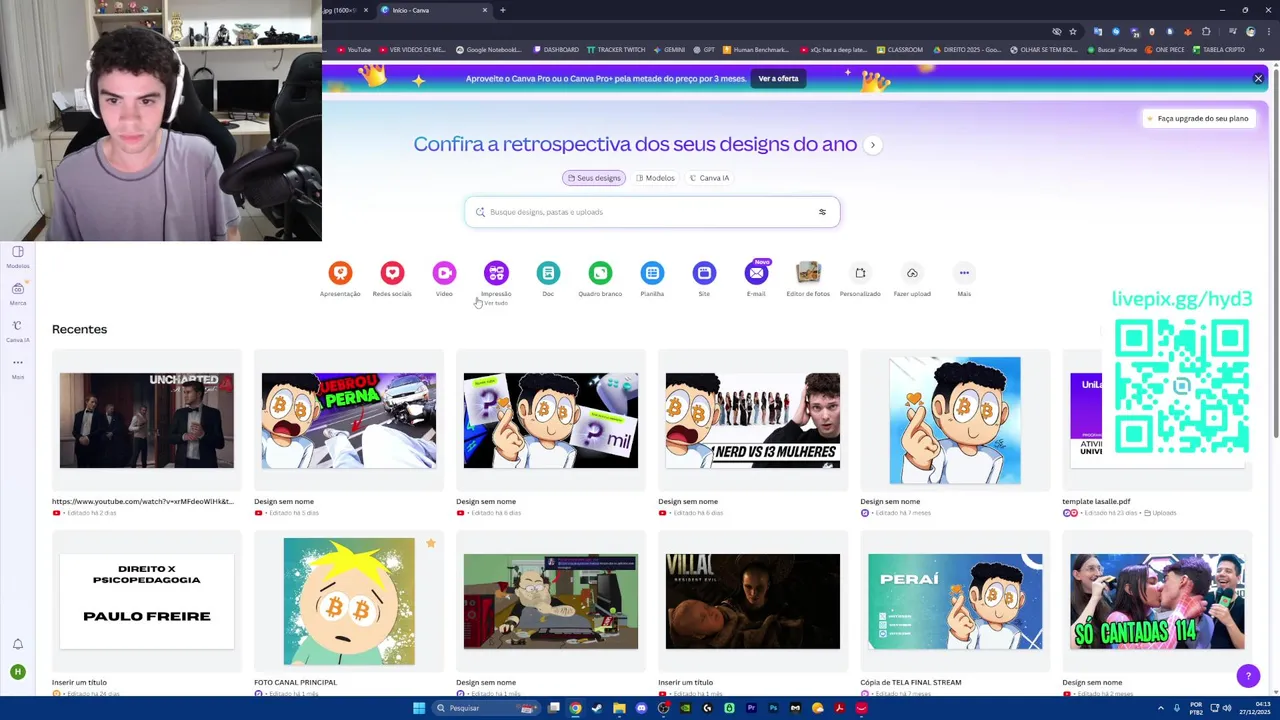The height and width of the screenshot is (720, 1280).
Task: Focus the Busque designs search field
Action: (652, 212)
